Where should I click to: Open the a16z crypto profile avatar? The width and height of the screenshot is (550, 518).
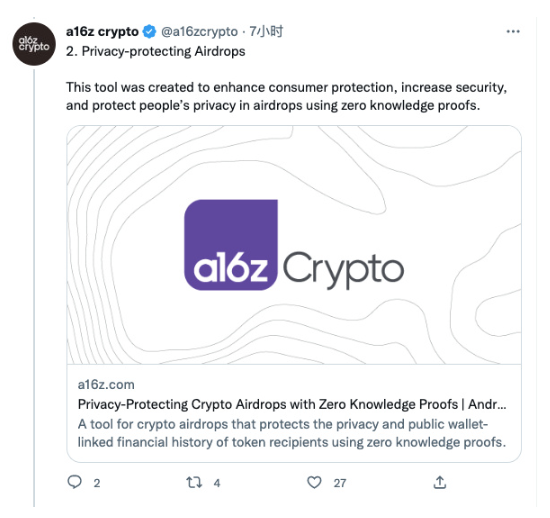pyautogui.click(x=34, y=44)
